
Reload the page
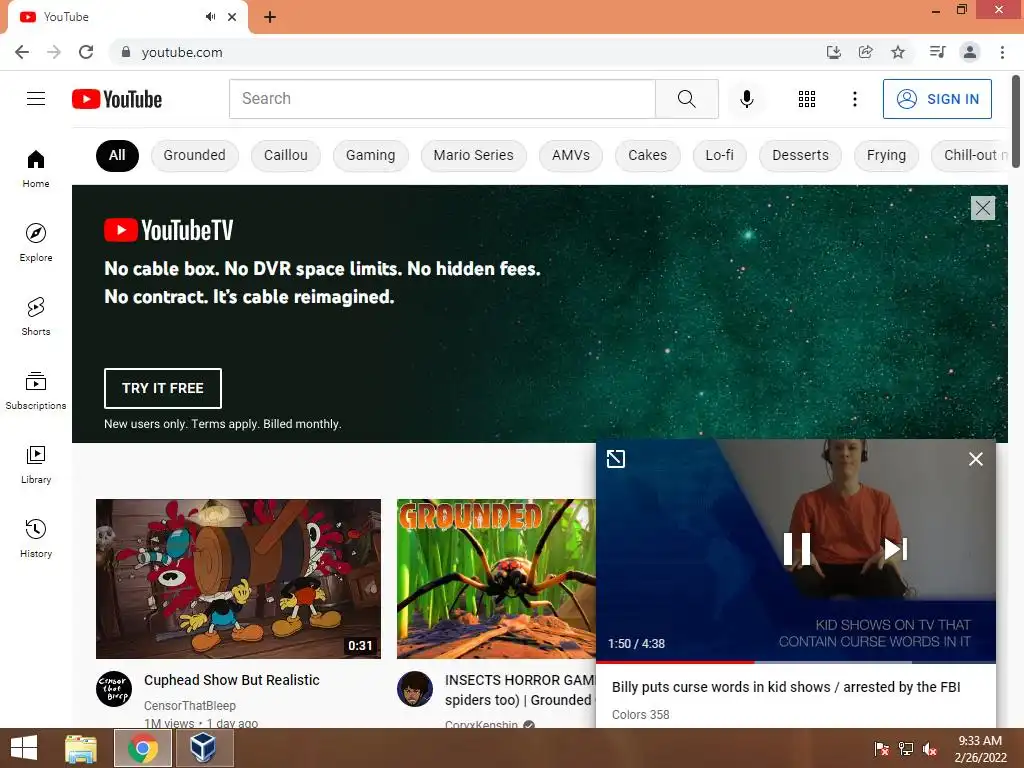point(86,52)
